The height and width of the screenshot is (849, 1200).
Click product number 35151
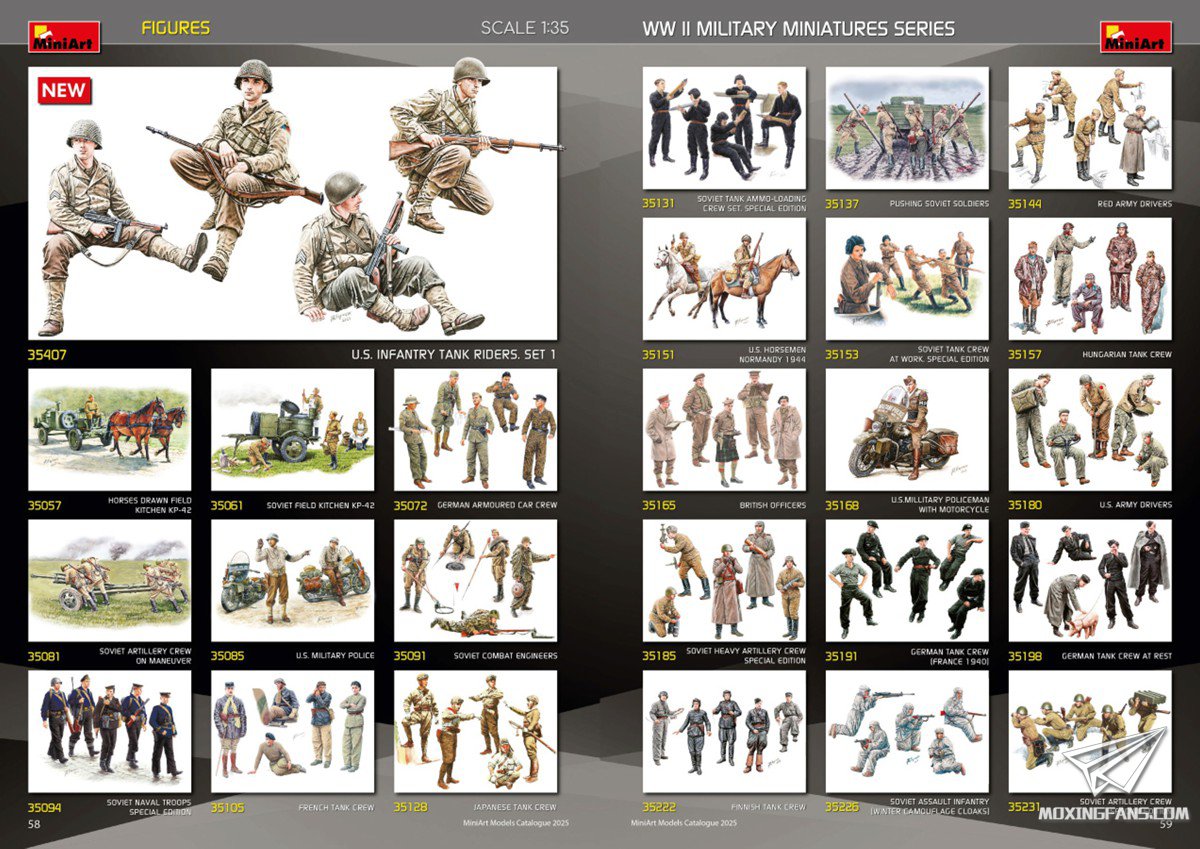point(659,354)
